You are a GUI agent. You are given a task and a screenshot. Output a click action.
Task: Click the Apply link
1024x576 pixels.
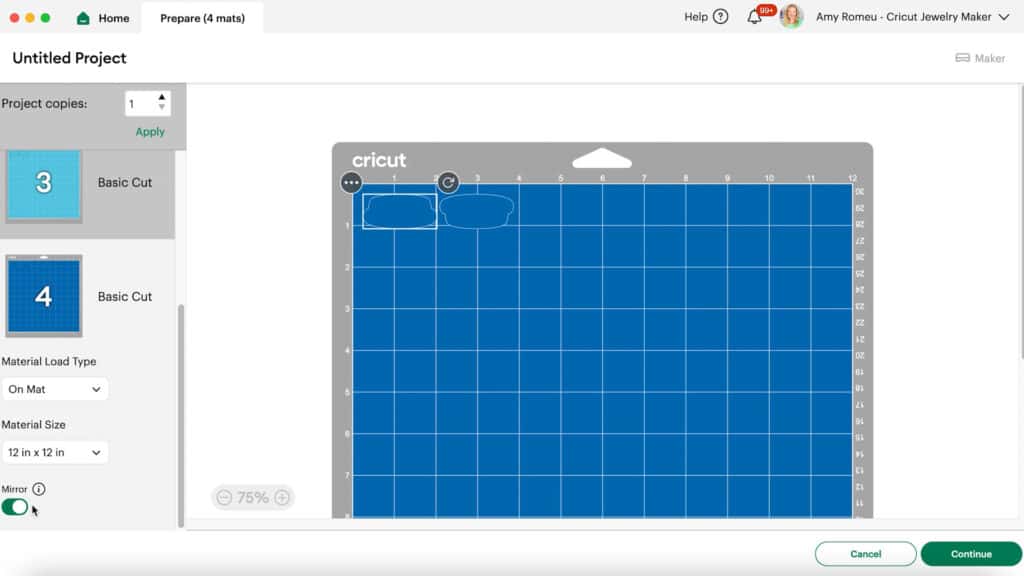pos(150,132)
